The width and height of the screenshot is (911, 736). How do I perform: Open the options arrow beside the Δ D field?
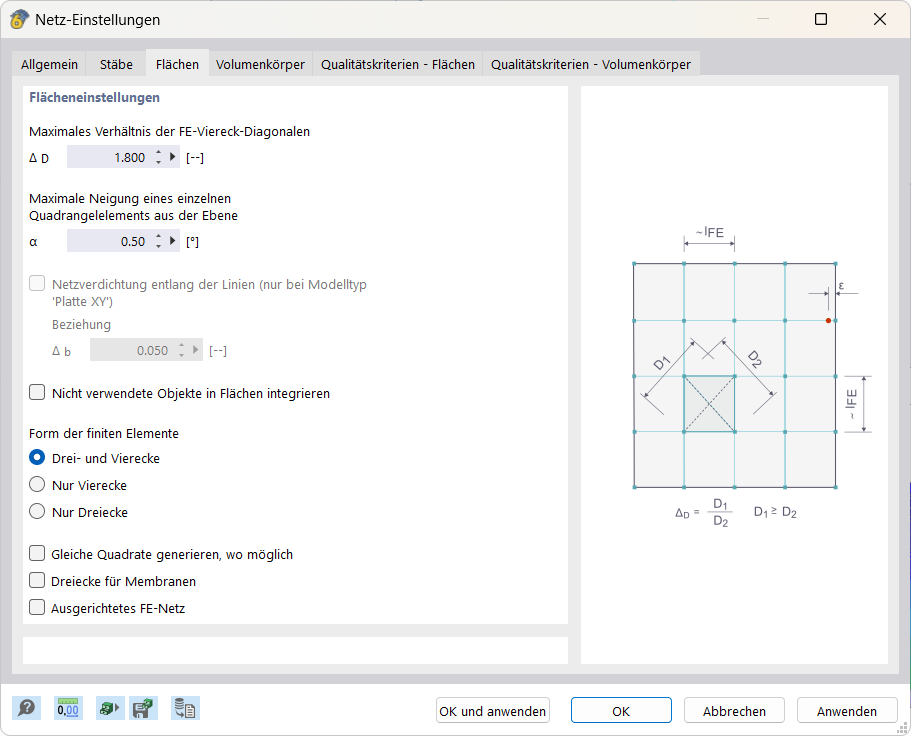171,156
